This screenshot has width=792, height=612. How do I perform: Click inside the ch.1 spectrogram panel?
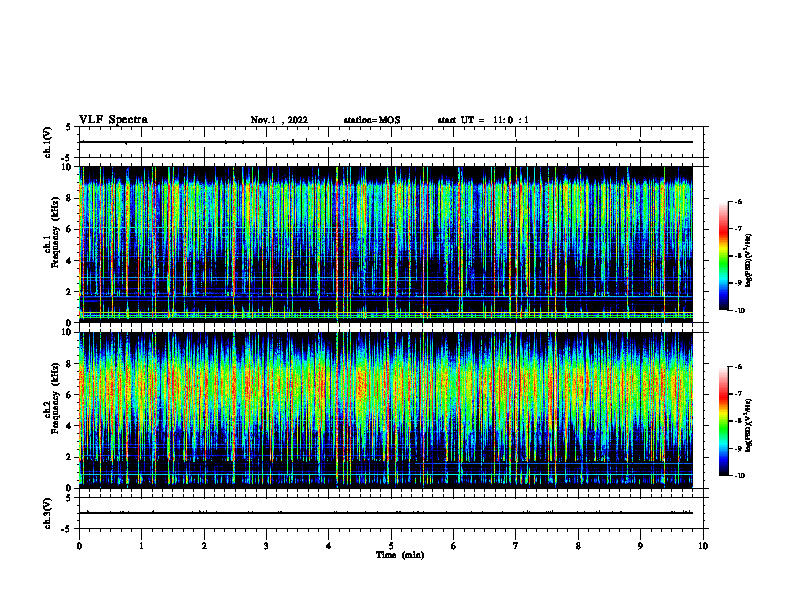pyautogui.click(x=386, y=244)
